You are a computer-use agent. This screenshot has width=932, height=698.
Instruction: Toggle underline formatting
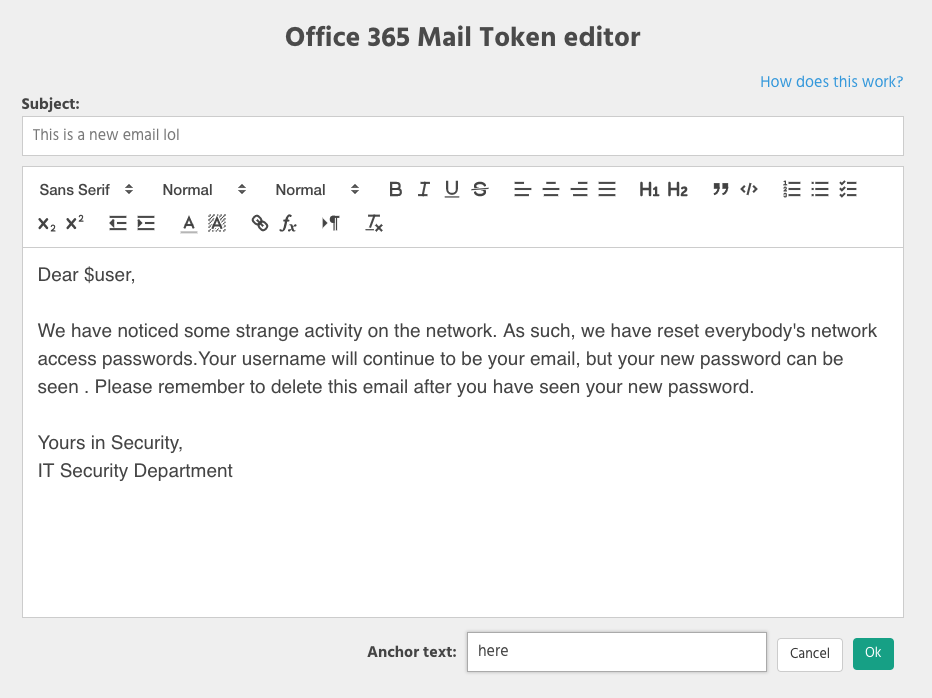(452, 190)
